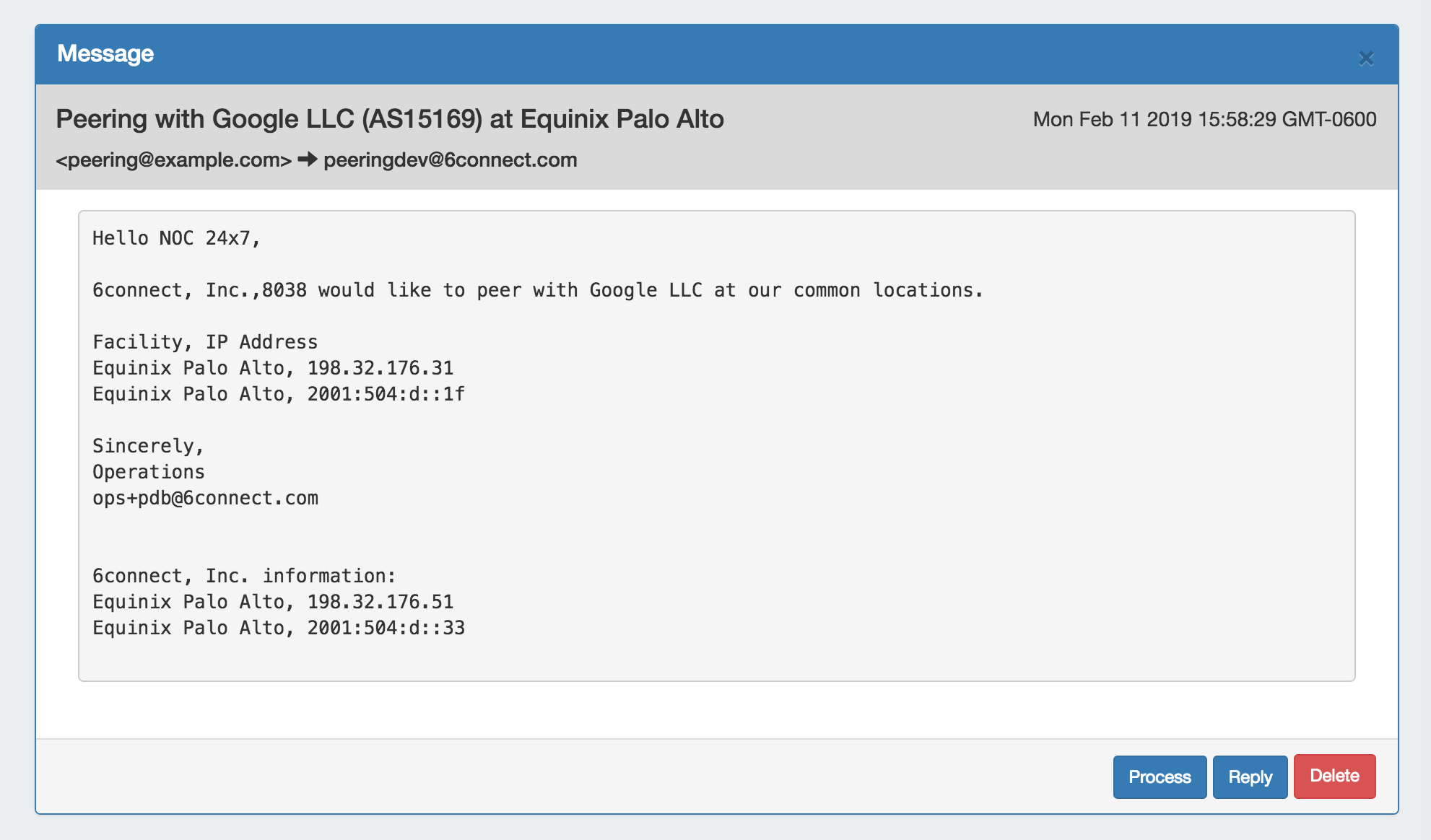
Task: Click the message timestamp
Action: point(1204,119)
